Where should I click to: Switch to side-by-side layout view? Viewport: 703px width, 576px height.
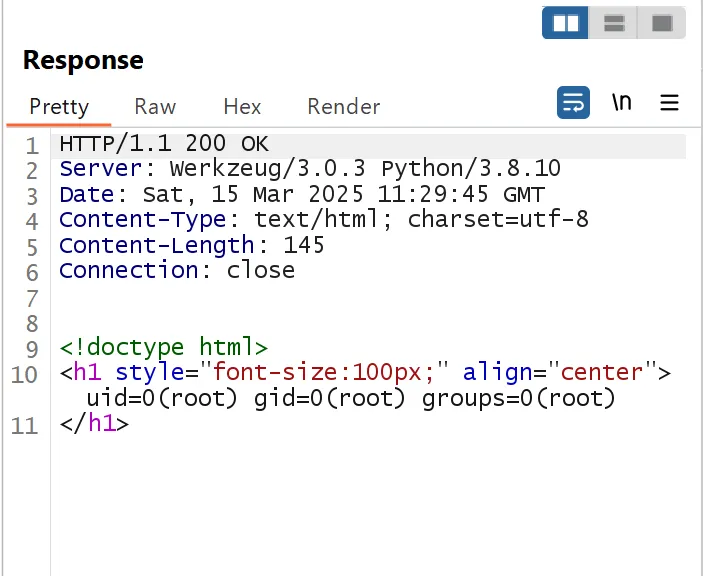point(566,23)
